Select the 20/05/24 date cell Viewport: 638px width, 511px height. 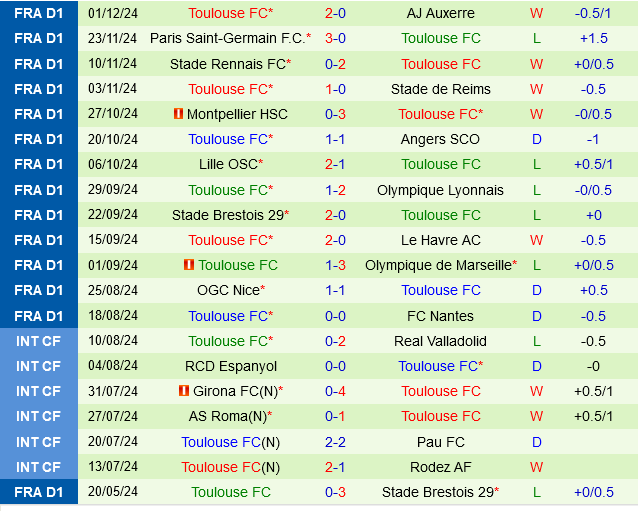coord(113,492)
